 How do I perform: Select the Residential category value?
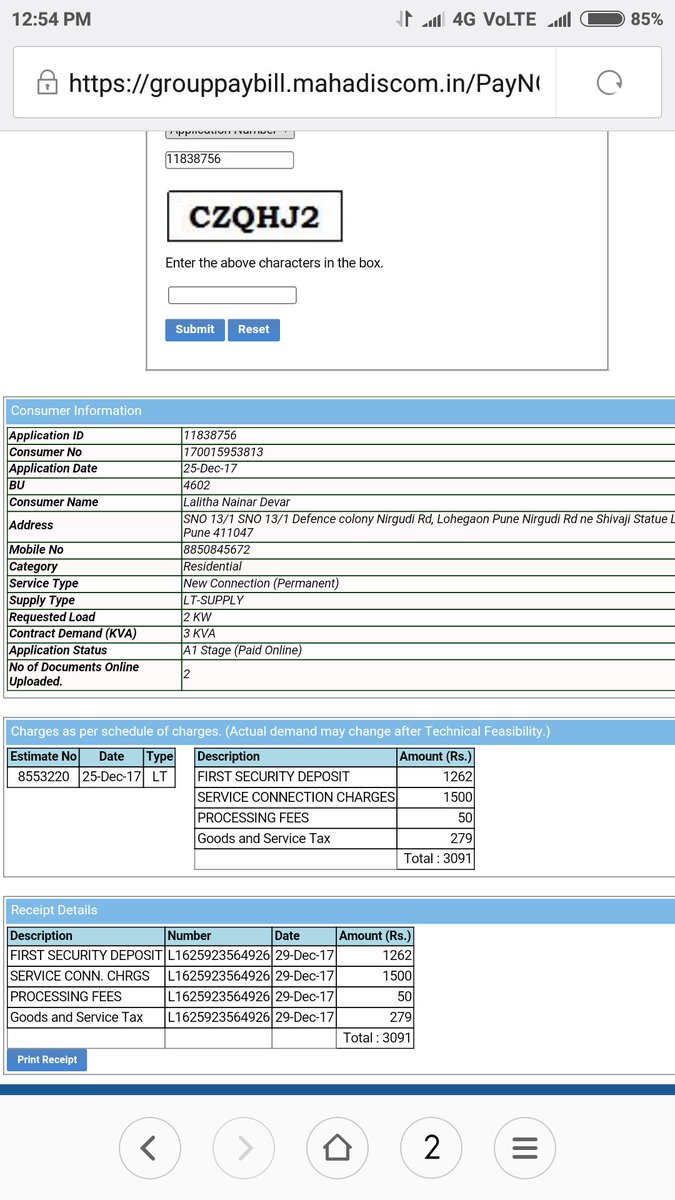(x=213, y=566)
